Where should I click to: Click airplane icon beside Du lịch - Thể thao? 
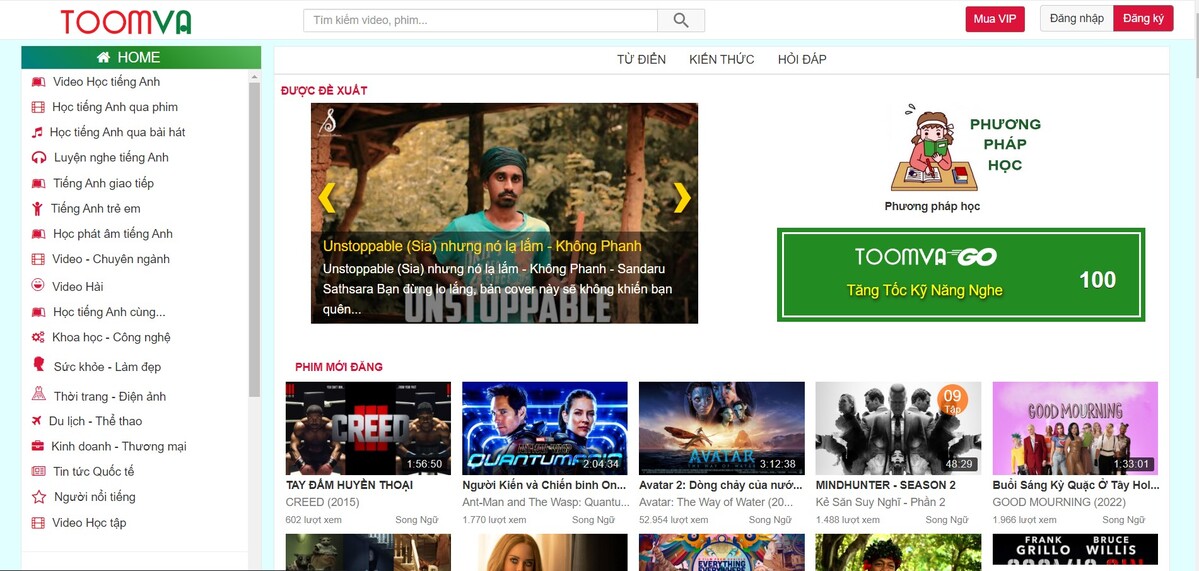click(36, 421)
